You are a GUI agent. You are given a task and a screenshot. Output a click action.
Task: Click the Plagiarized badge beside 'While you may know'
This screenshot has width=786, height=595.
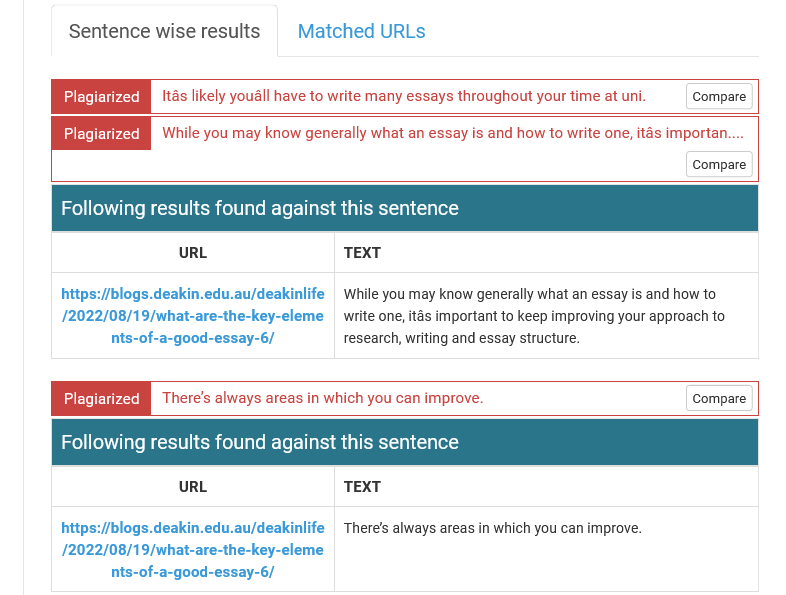coord(101,134)
